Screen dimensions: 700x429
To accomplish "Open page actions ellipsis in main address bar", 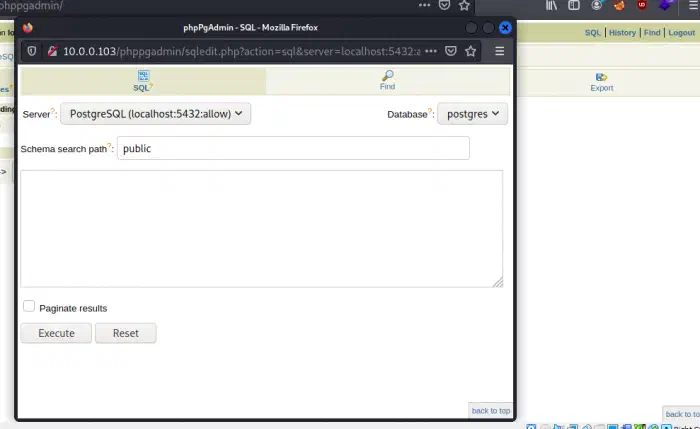I will tap(425, 5).
